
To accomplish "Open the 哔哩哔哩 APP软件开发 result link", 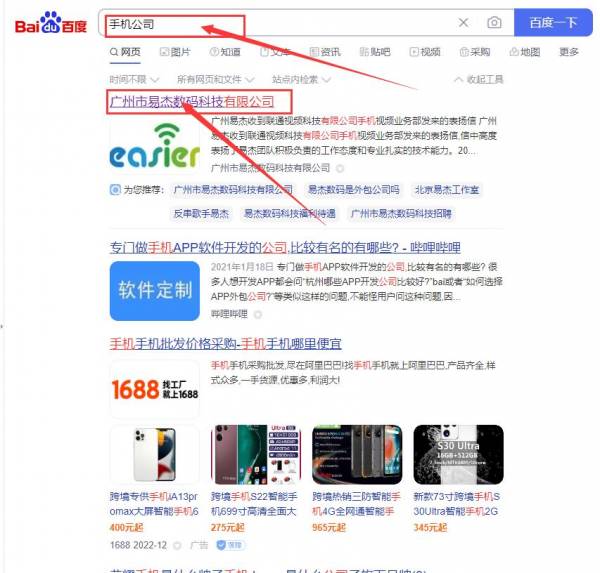I will click(285, 248).
